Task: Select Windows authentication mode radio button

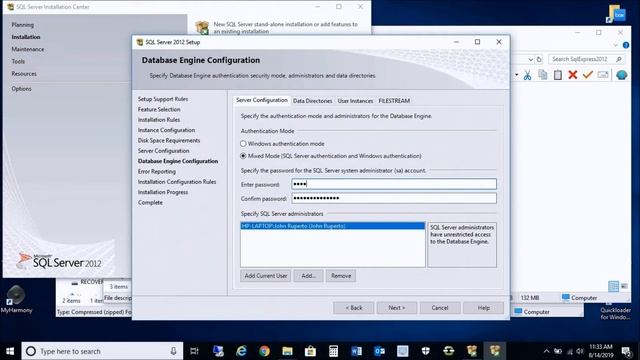Action: [x=243, y=144]
